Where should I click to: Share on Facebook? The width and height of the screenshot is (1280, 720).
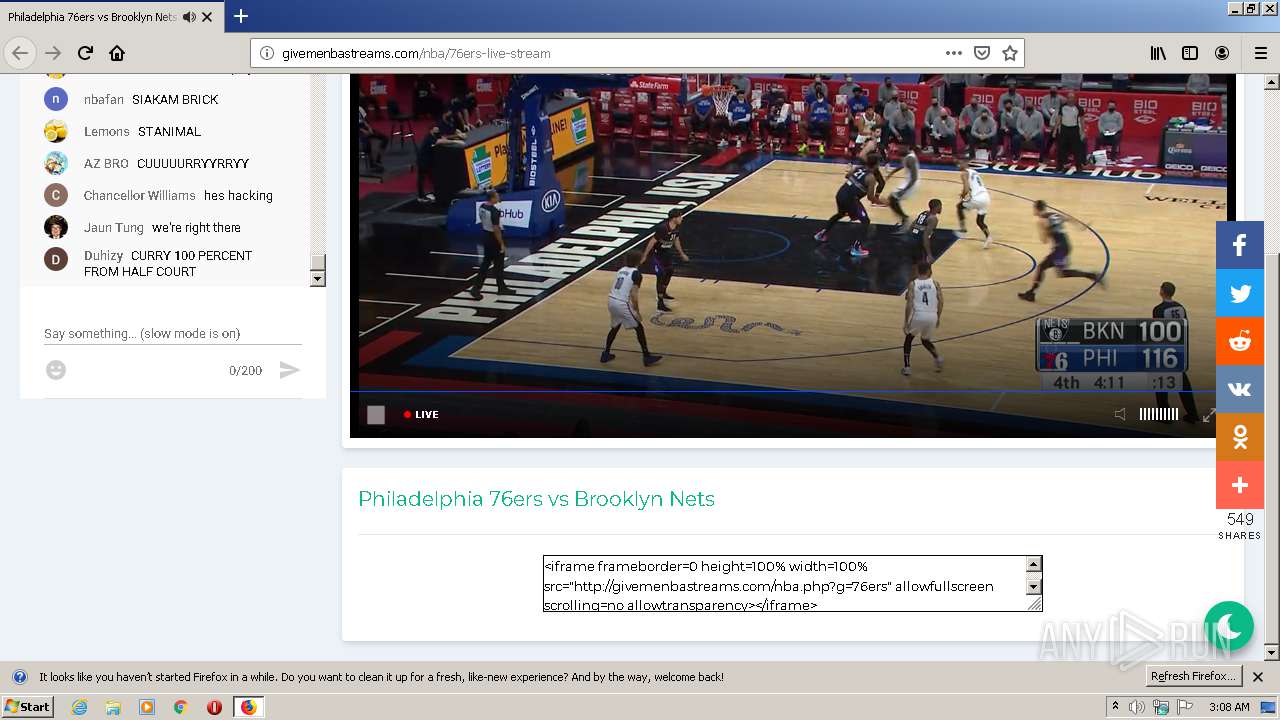1240,245
